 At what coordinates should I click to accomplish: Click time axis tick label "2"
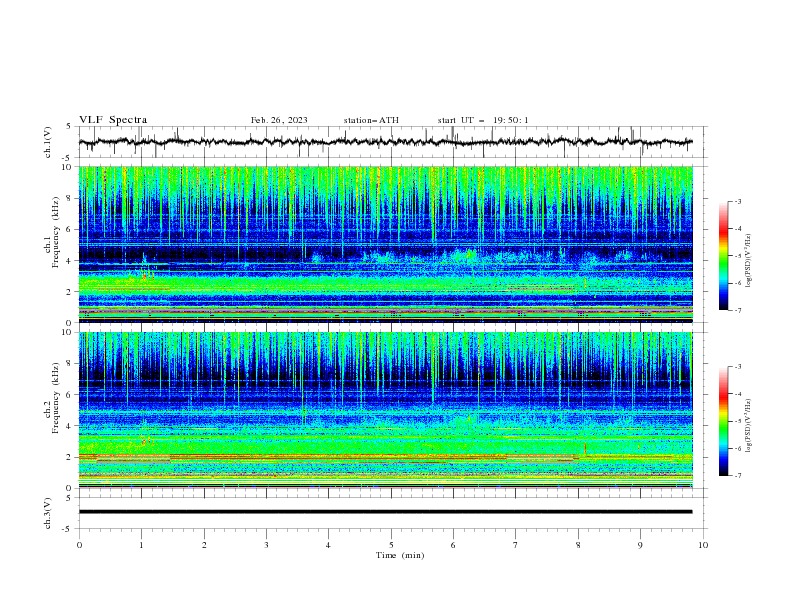click(x=204, y=545)
